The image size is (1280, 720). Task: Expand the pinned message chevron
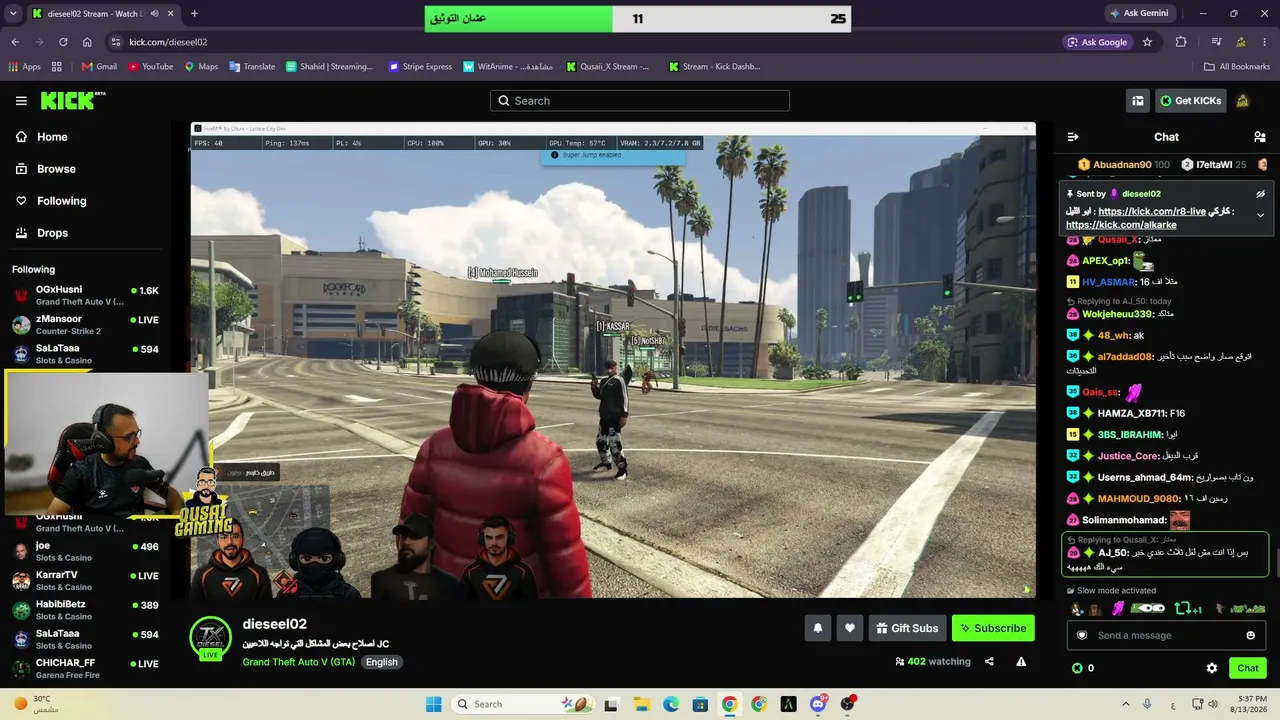(1260, 215)
